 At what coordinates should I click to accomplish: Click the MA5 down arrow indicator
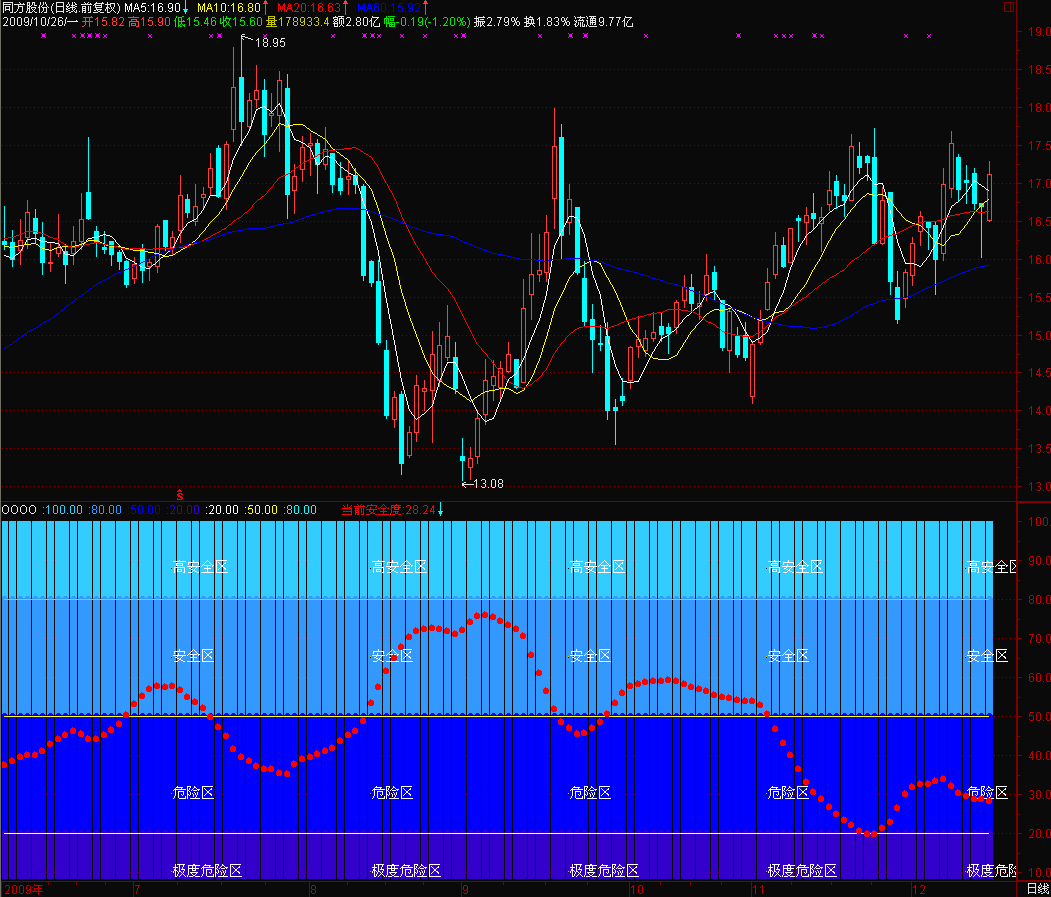[x=186, y=8]
